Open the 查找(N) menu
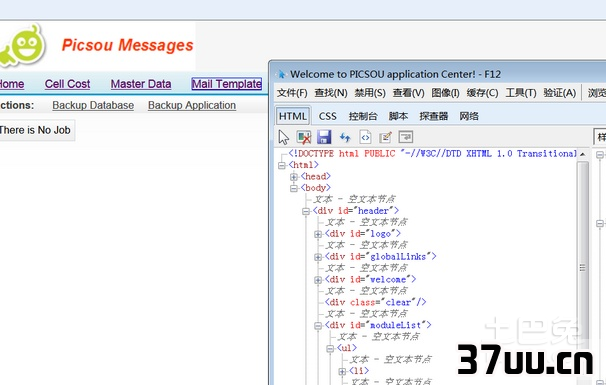The image size is (606, 385). [x=331, y=93]
